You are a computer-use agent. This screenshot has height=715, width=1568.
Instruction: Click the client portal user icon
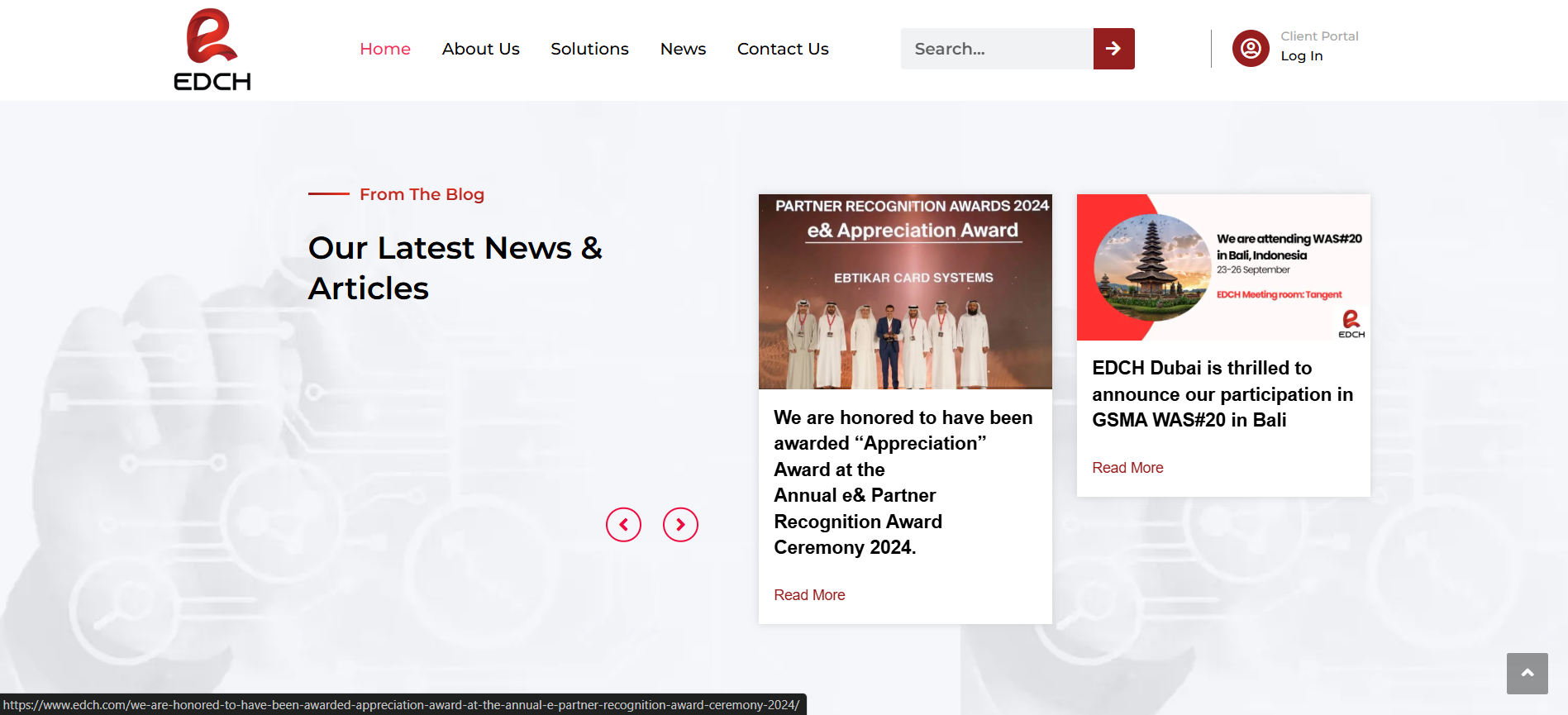coord(1251,49)
